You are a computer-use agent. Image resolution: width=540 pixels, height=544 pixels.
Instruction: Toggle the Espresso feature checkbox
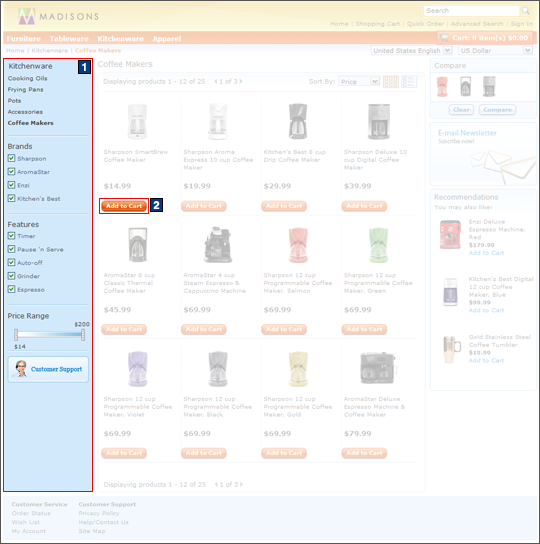(11, 289)
